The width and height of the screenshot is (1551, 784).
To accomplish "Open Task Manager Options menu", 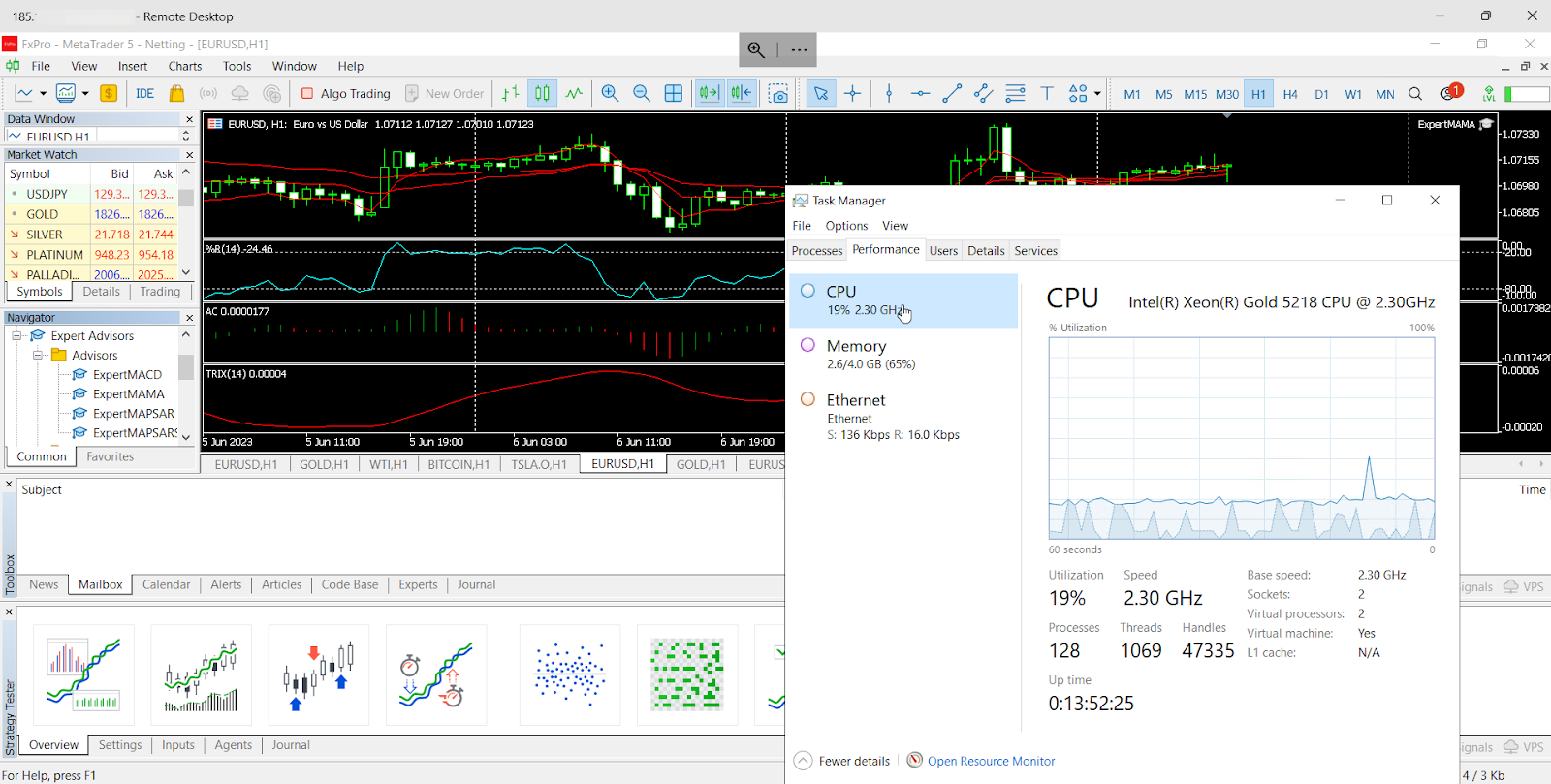I will [x=846, y=226].
